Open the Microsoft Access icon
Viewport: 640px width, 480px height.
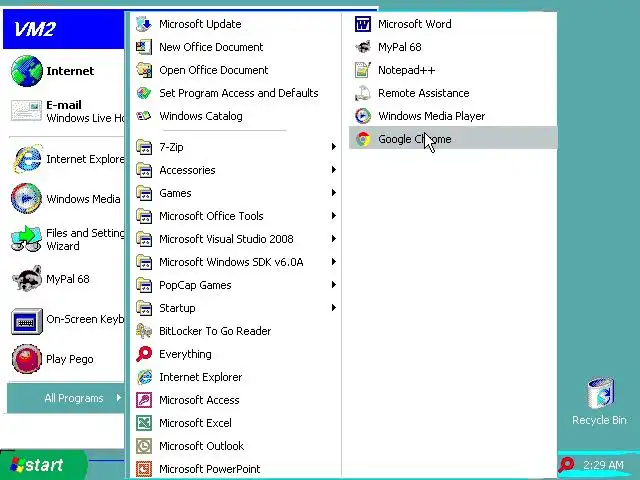144,400
